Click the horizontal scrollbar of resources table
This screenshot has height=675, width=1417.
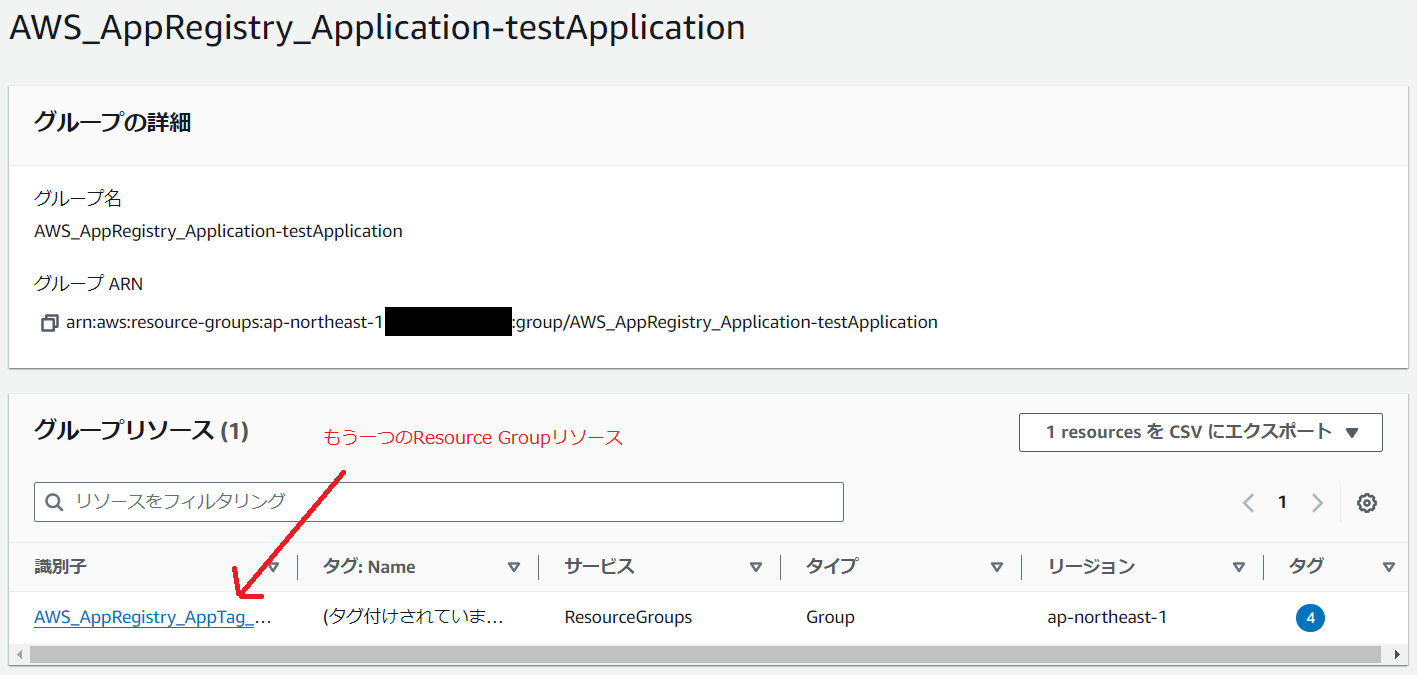point(704,654)
